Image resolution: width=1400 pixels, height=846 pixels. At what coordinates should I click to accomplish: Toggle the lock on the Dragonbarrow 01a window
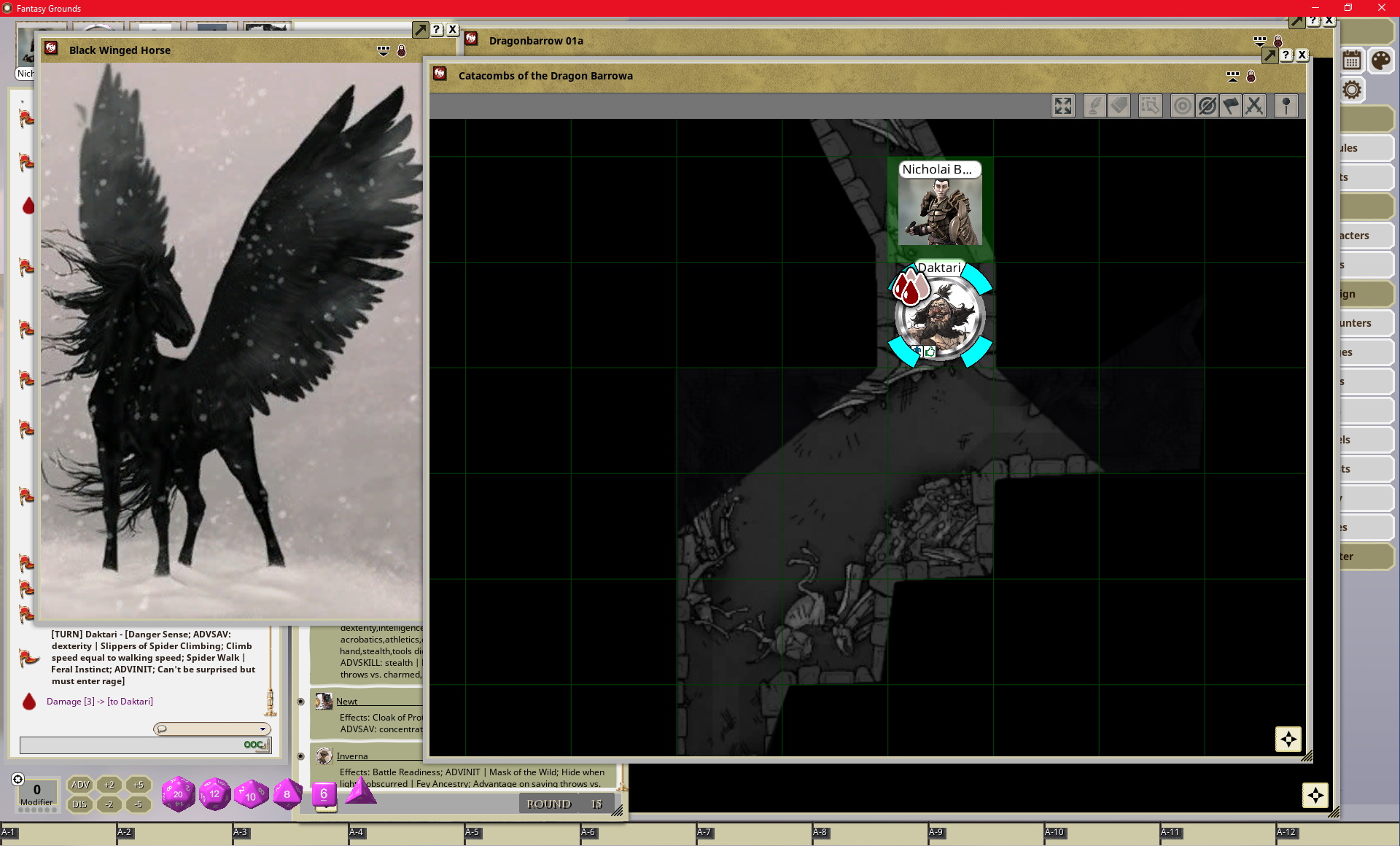pos(1278,41)
